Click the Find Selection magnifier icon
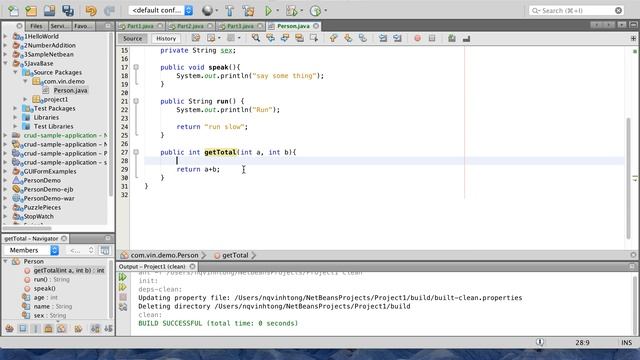 (256, 38)
